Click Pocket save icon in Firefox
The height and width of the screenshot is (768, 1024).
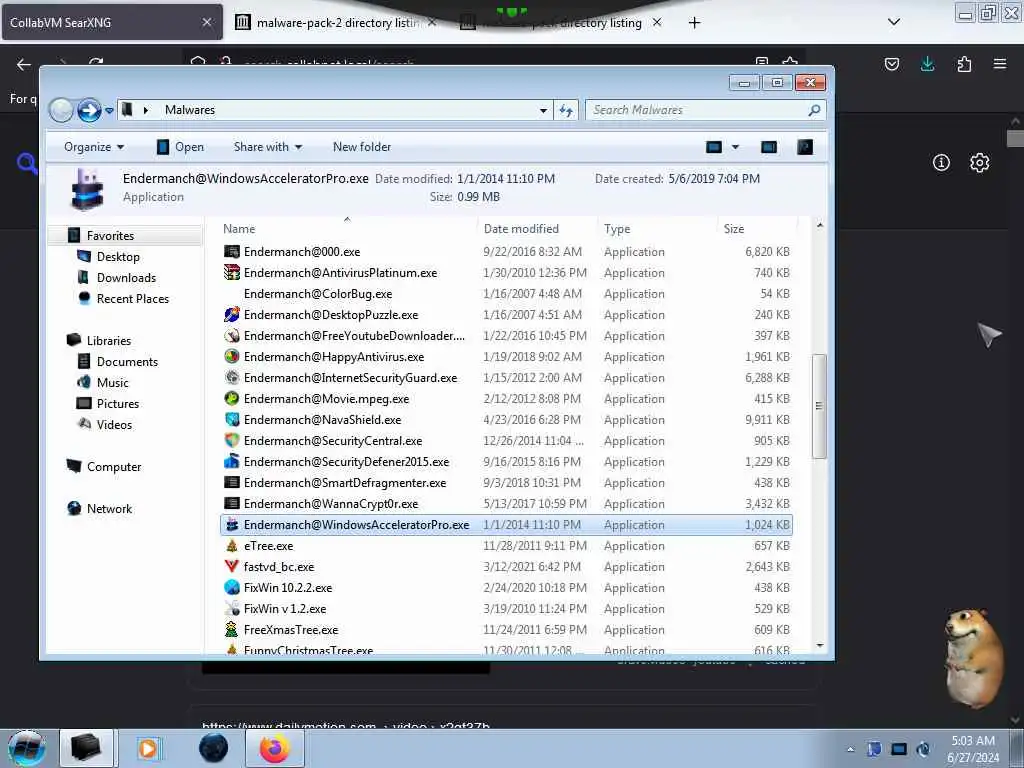891,64
